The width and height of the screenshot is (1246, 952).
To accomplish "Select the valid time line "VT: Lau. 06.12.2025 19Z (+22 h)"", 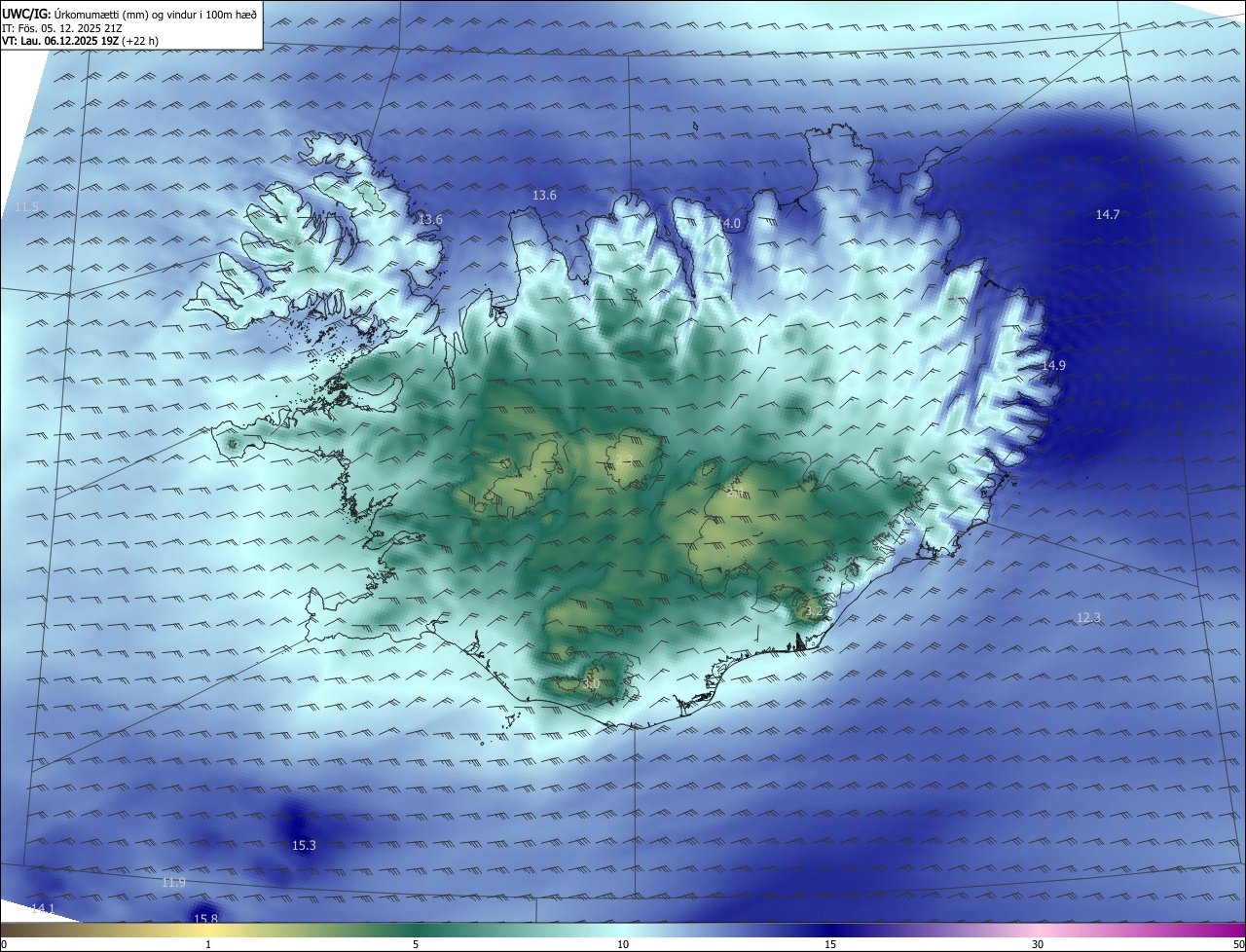I will tap(80, 41).
